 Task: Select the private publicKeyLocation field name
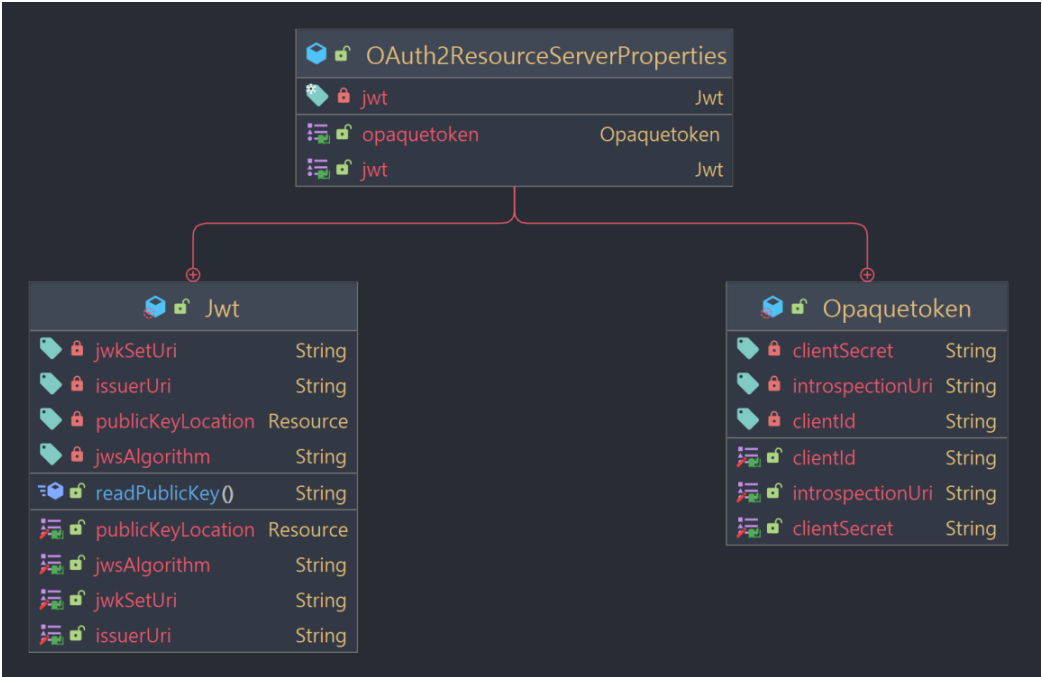(x=175, y=421)
